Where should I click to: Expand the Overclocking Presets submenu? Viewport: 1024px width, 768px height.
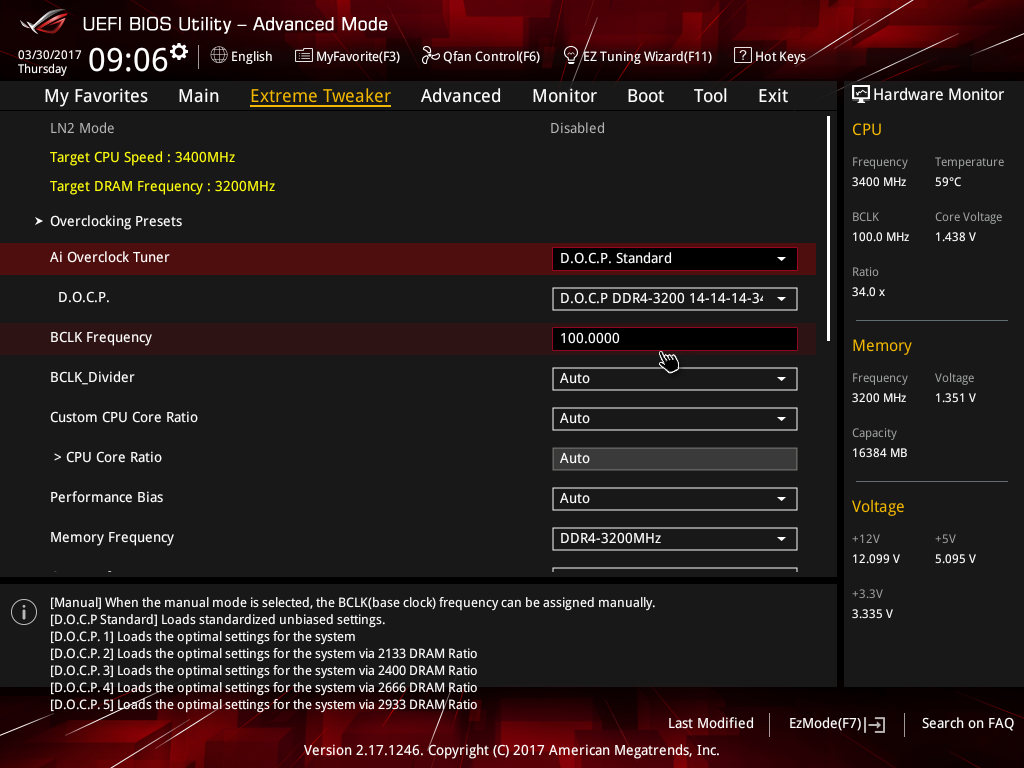tap(116, 221)
